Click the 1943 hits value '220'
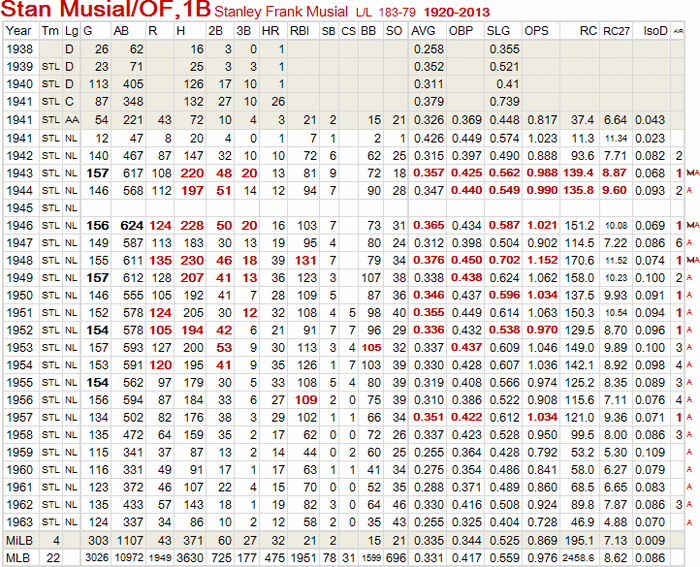 click(x=192, y=173)
